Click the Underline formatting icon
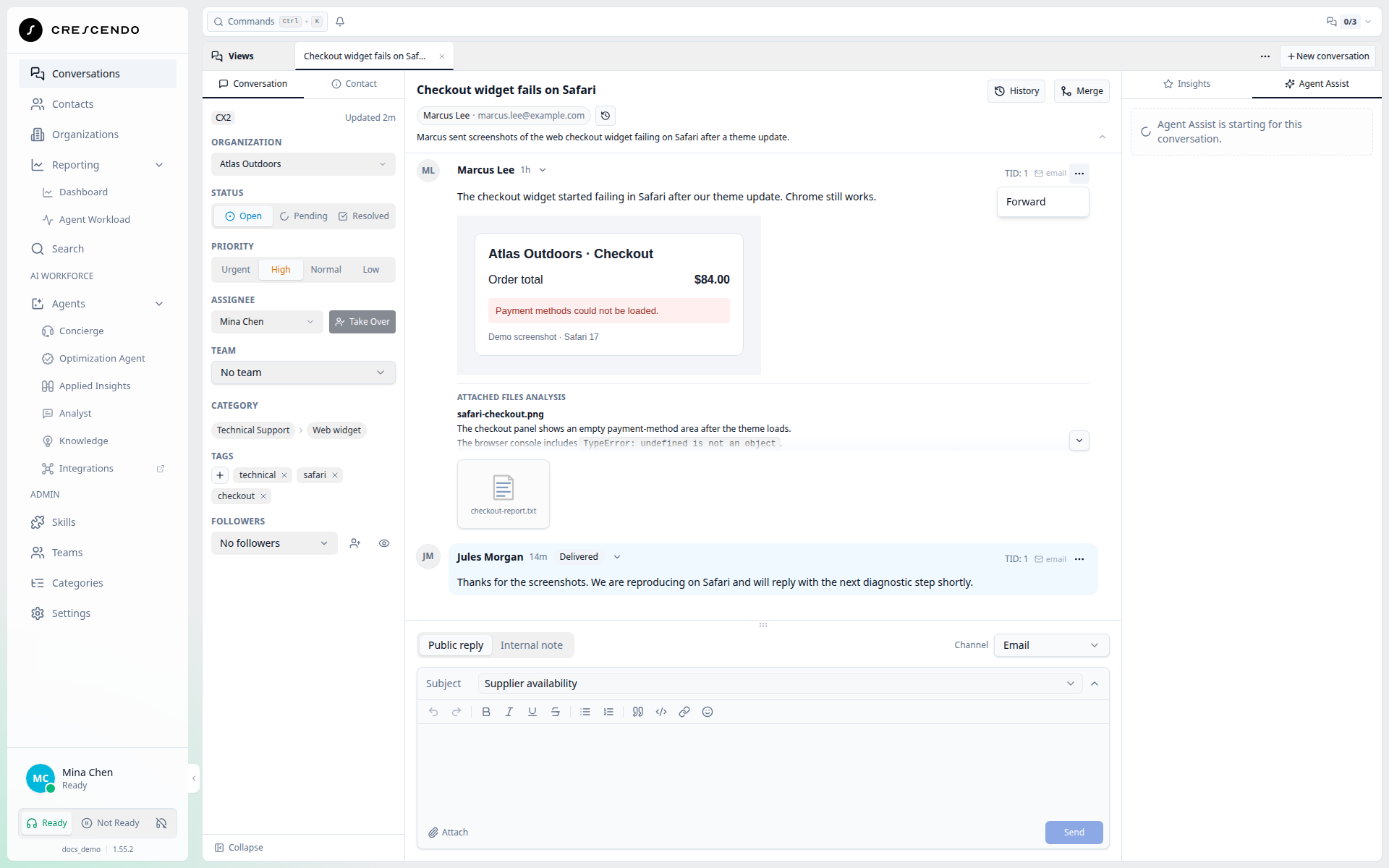Viewport: 1389px width, 868px height. click(x=532, y=712)
